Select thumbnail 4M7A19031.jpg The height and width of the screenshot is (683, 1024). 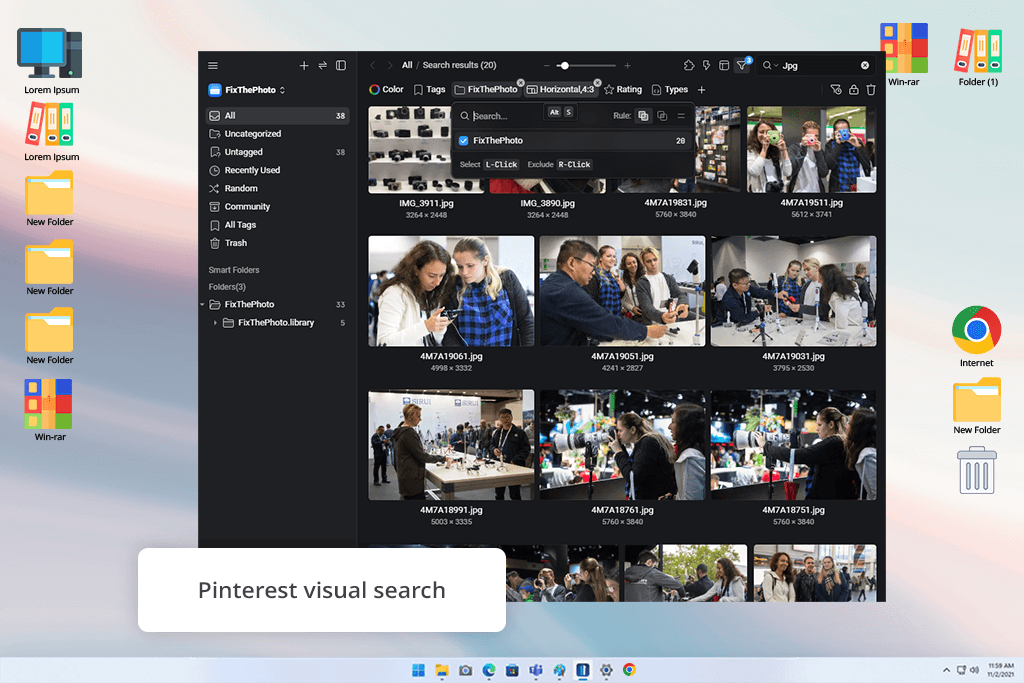click(x=793, y=291)
